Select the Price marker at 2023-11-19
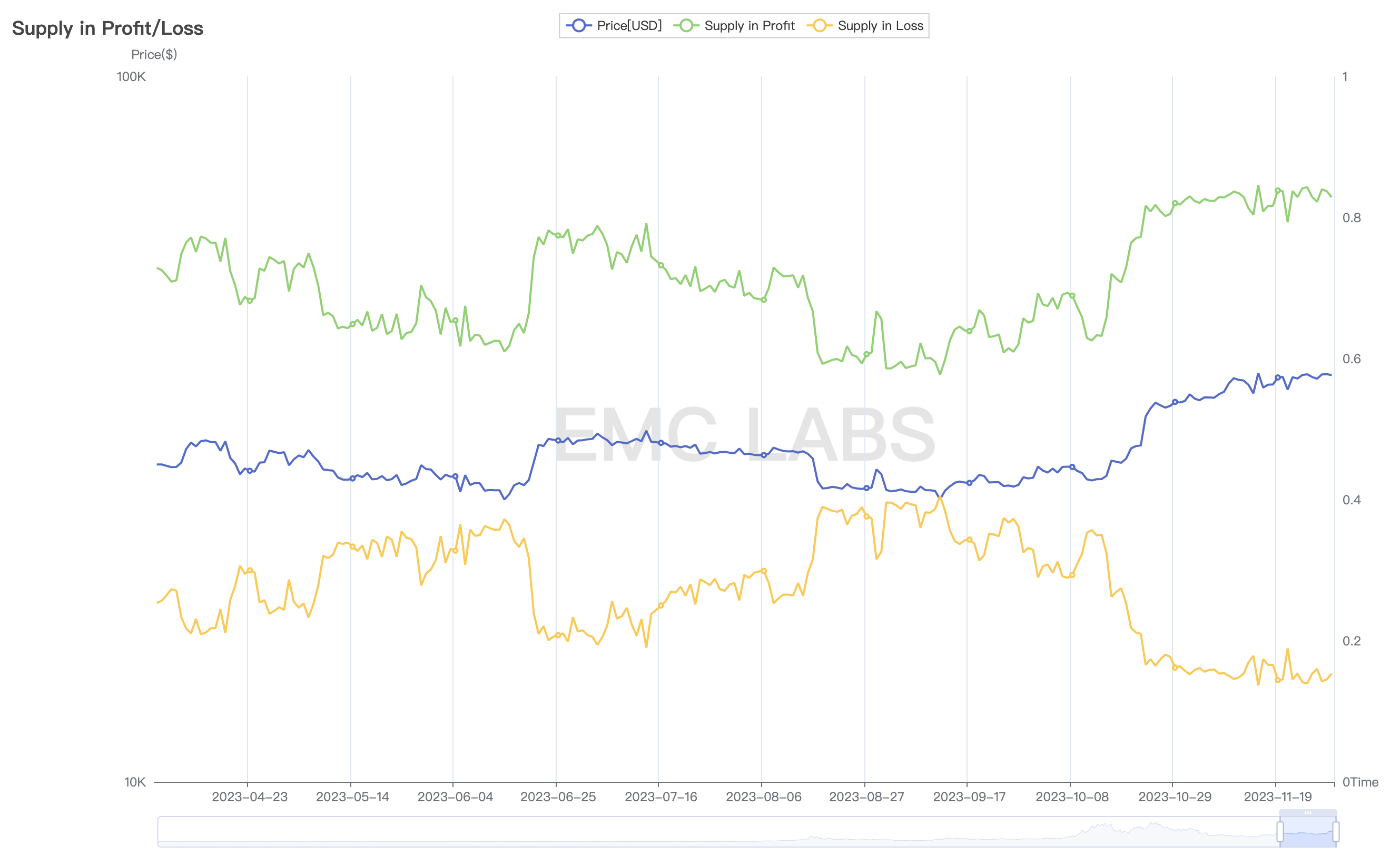This screenshot has height=856, width=1400. [1278, 378]
